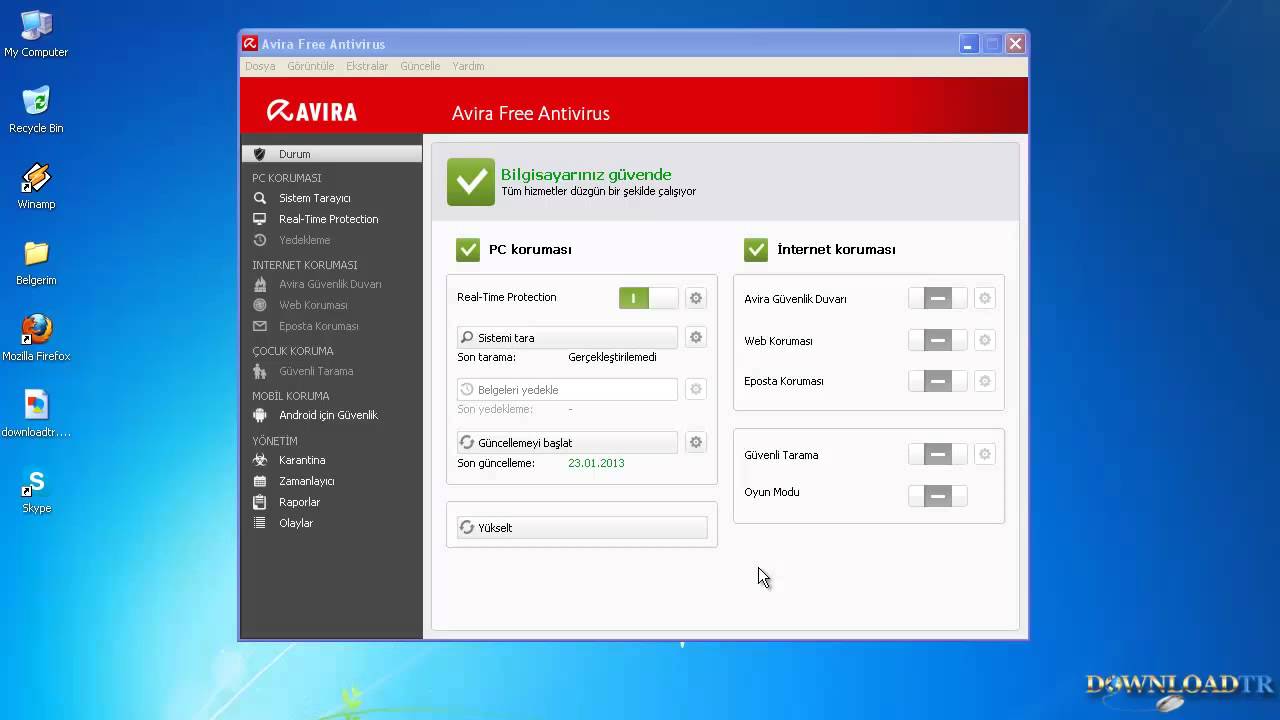Click the clipboard icon next to Raporlar
The height and width of the screenshot is (720, 1280).
tap(260, 502)
